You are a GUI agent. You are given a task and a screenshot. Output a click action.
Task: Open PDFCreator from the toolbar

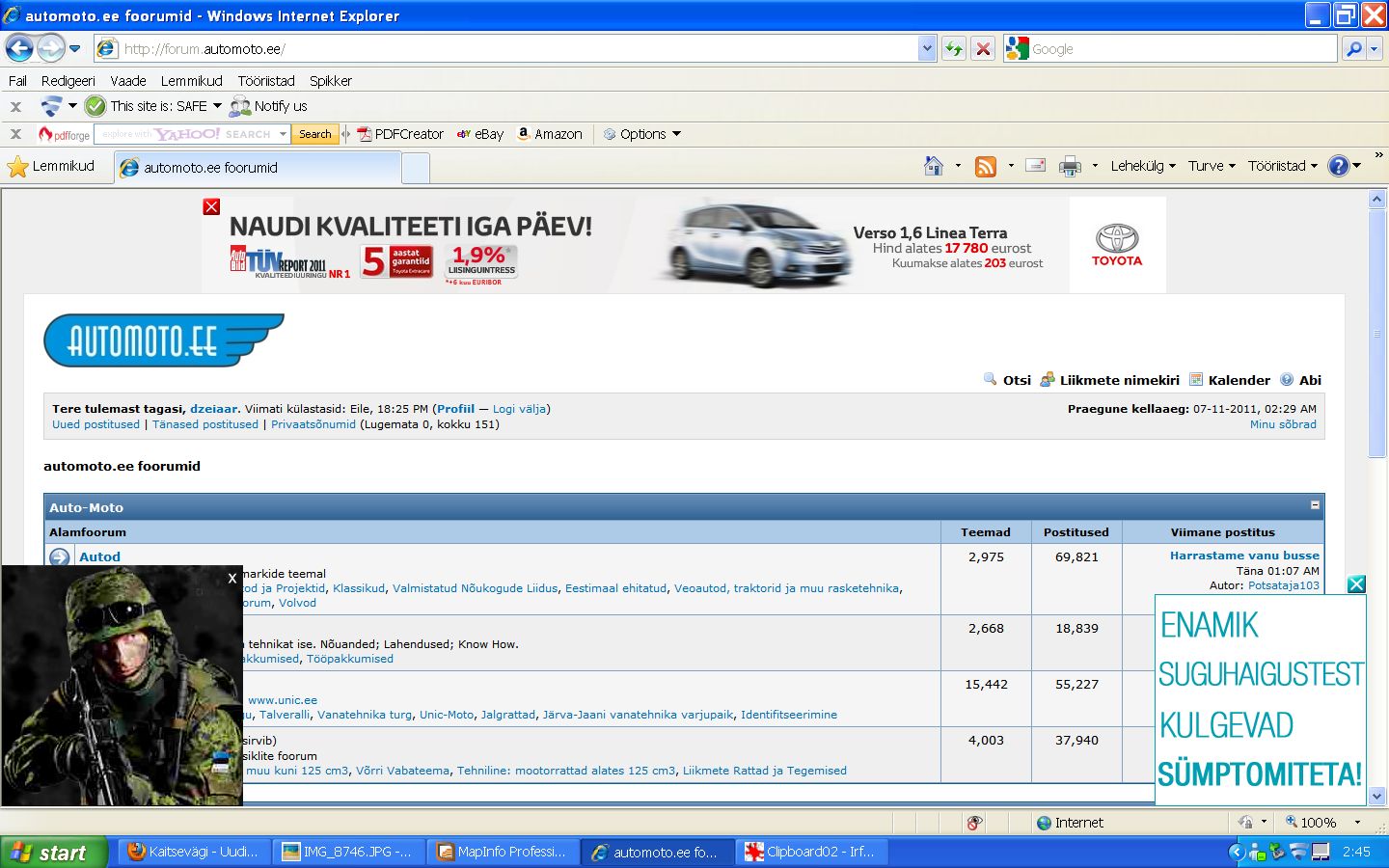tap(399, 134)
